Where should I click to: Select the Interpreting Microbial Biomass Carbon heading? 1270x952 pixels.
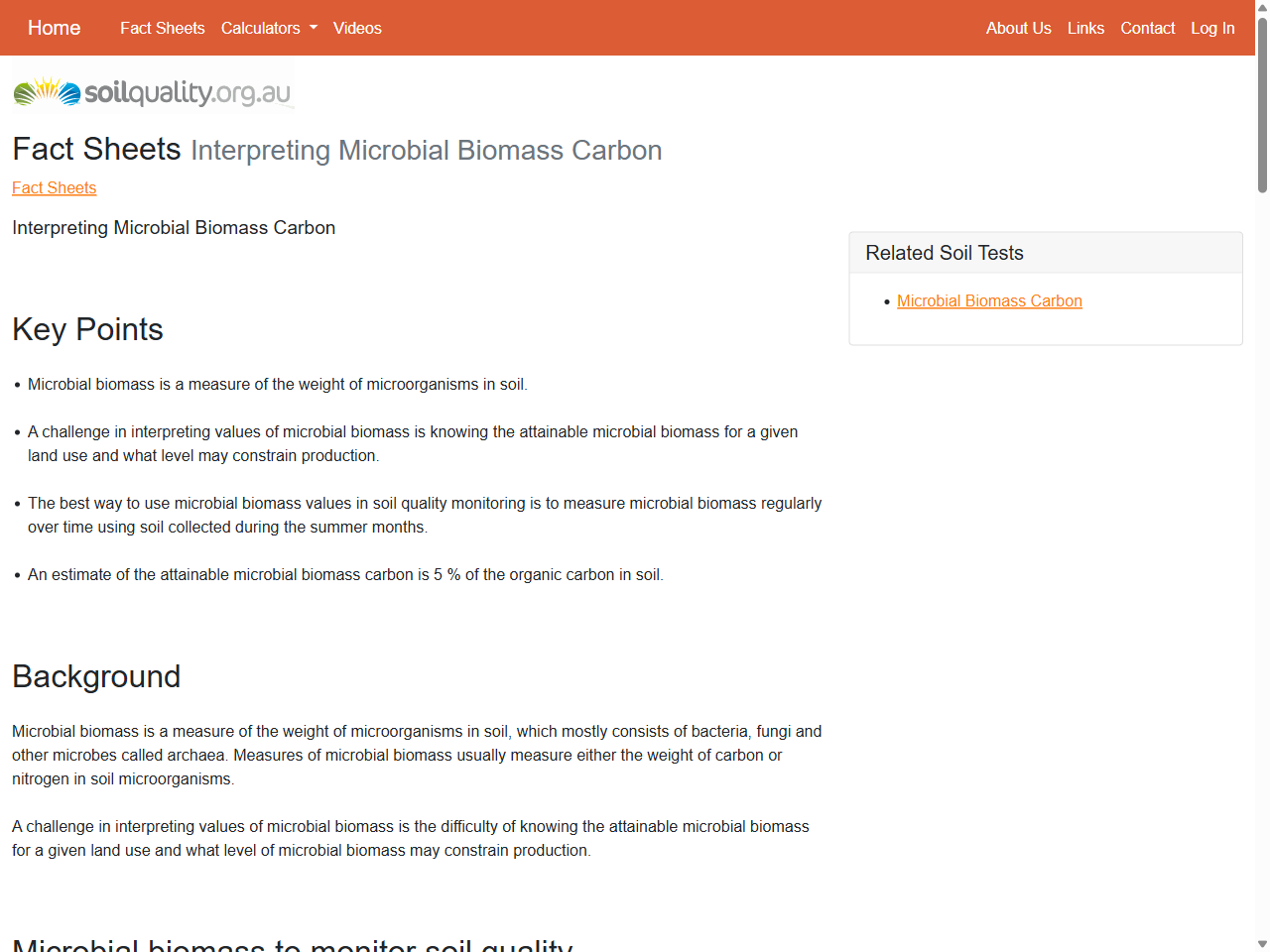(174, 227)
